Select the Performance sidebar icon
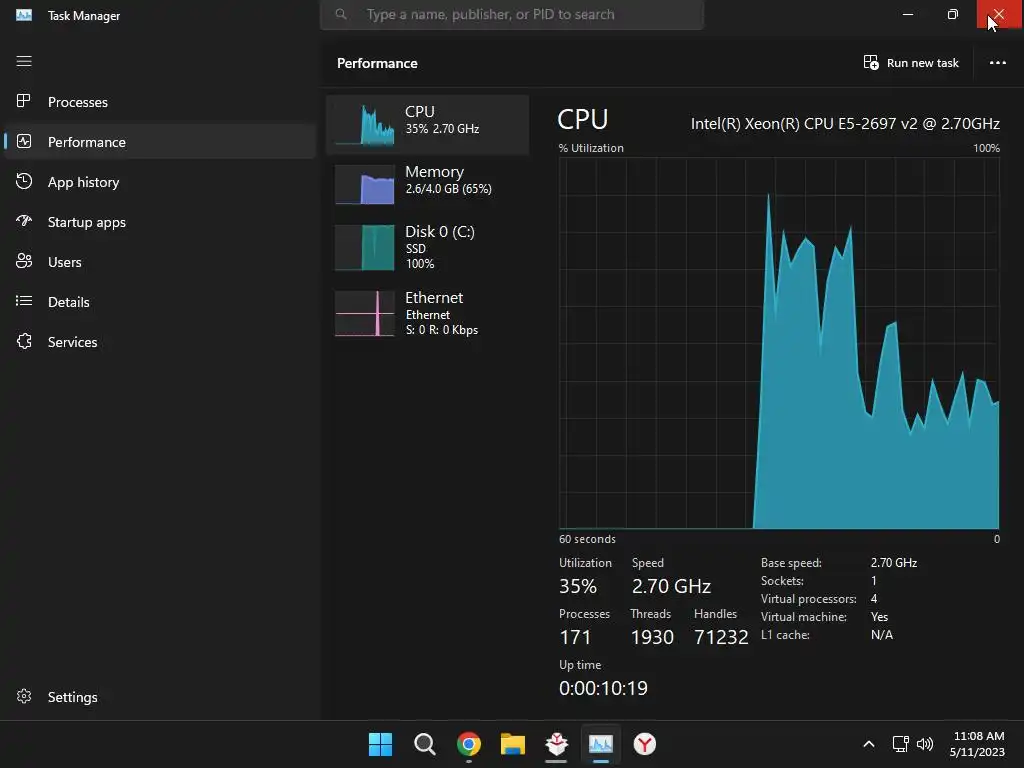 pos(24,141)
